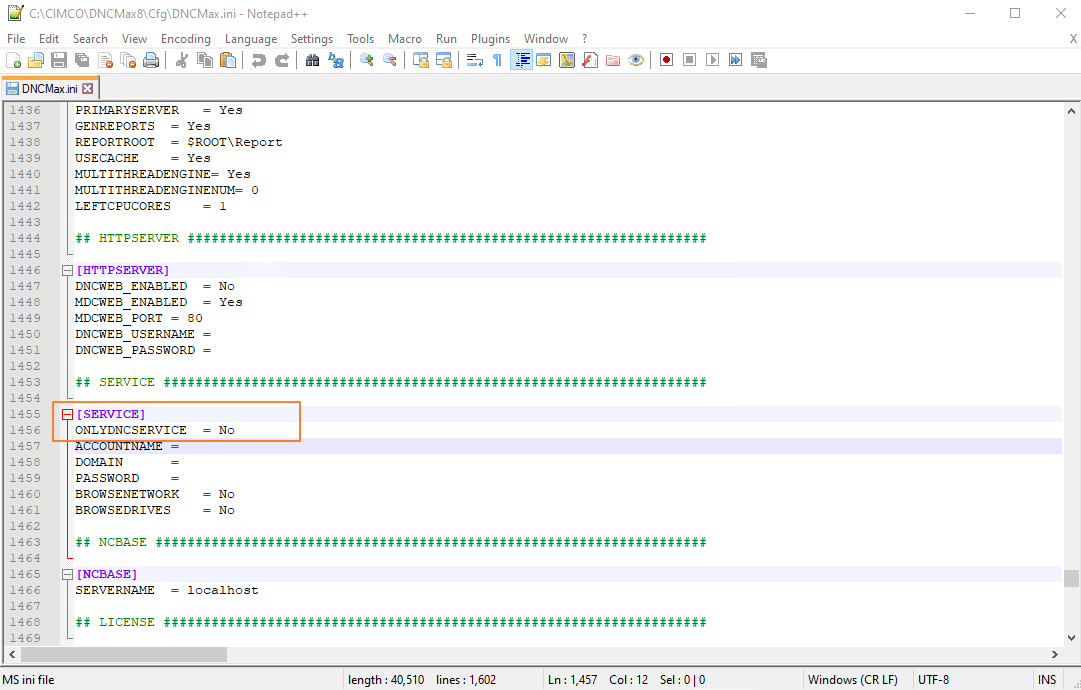
Task: Open the ? help menu
Action: [x=585, y=39]
